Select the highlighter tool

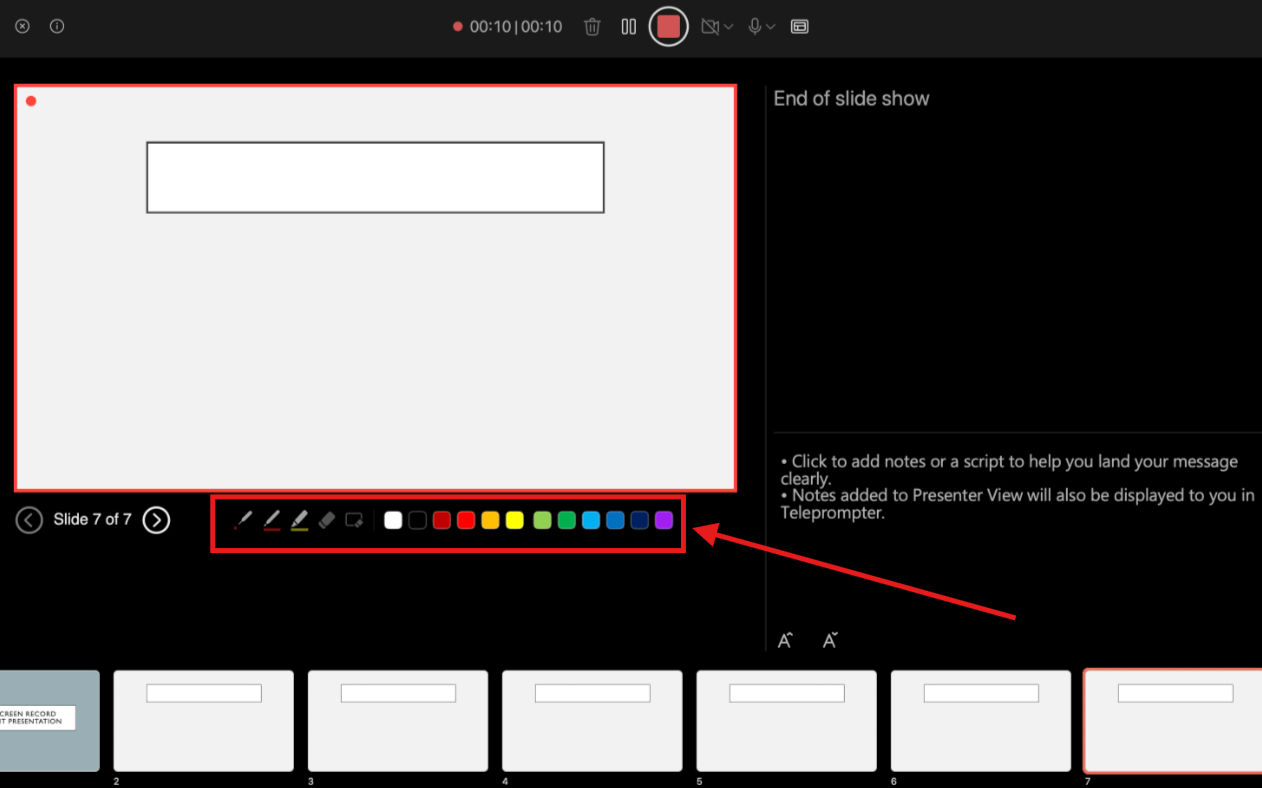[x=299, y=520]
